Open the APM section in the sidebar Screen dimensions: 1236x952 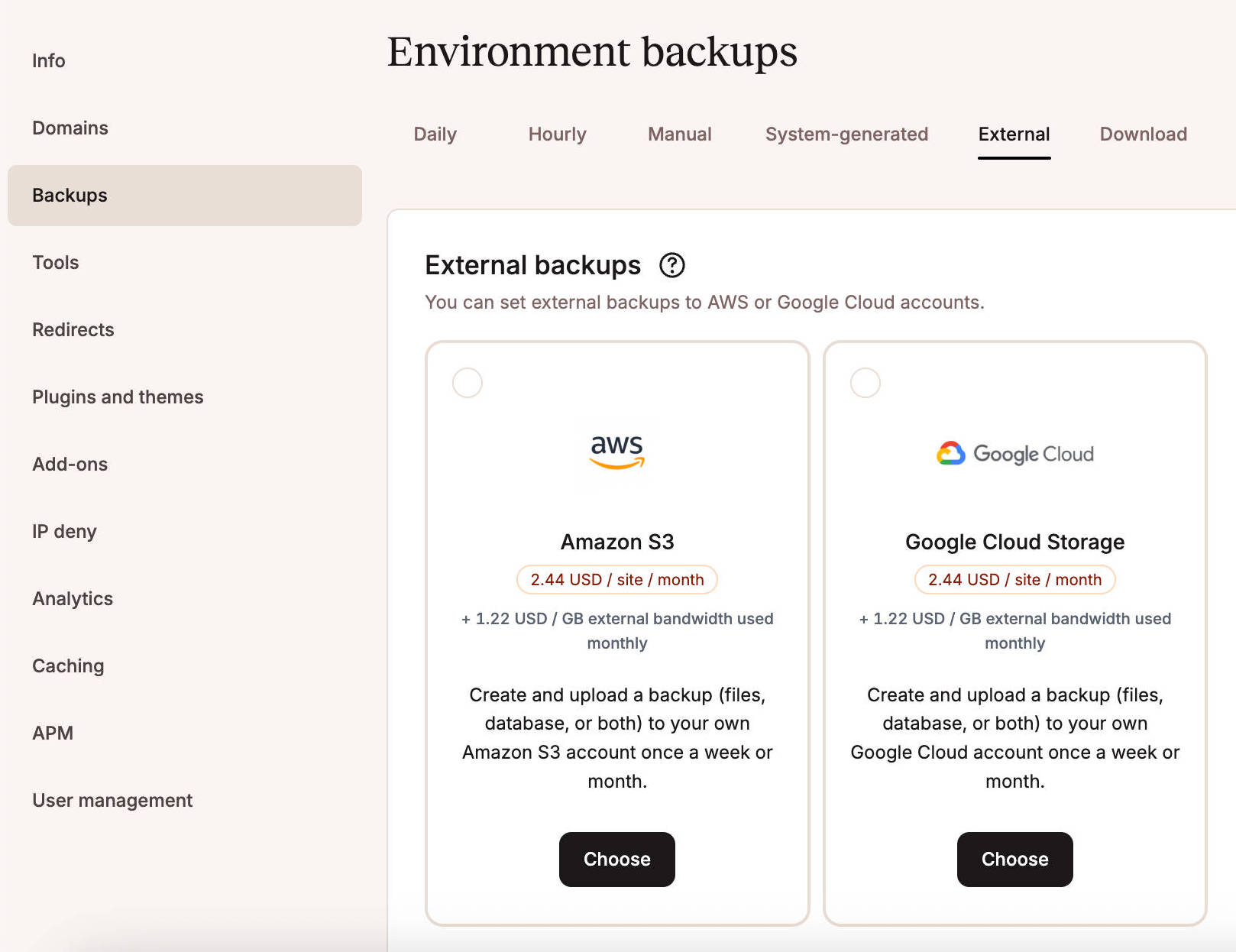click(x=53, y=733)
